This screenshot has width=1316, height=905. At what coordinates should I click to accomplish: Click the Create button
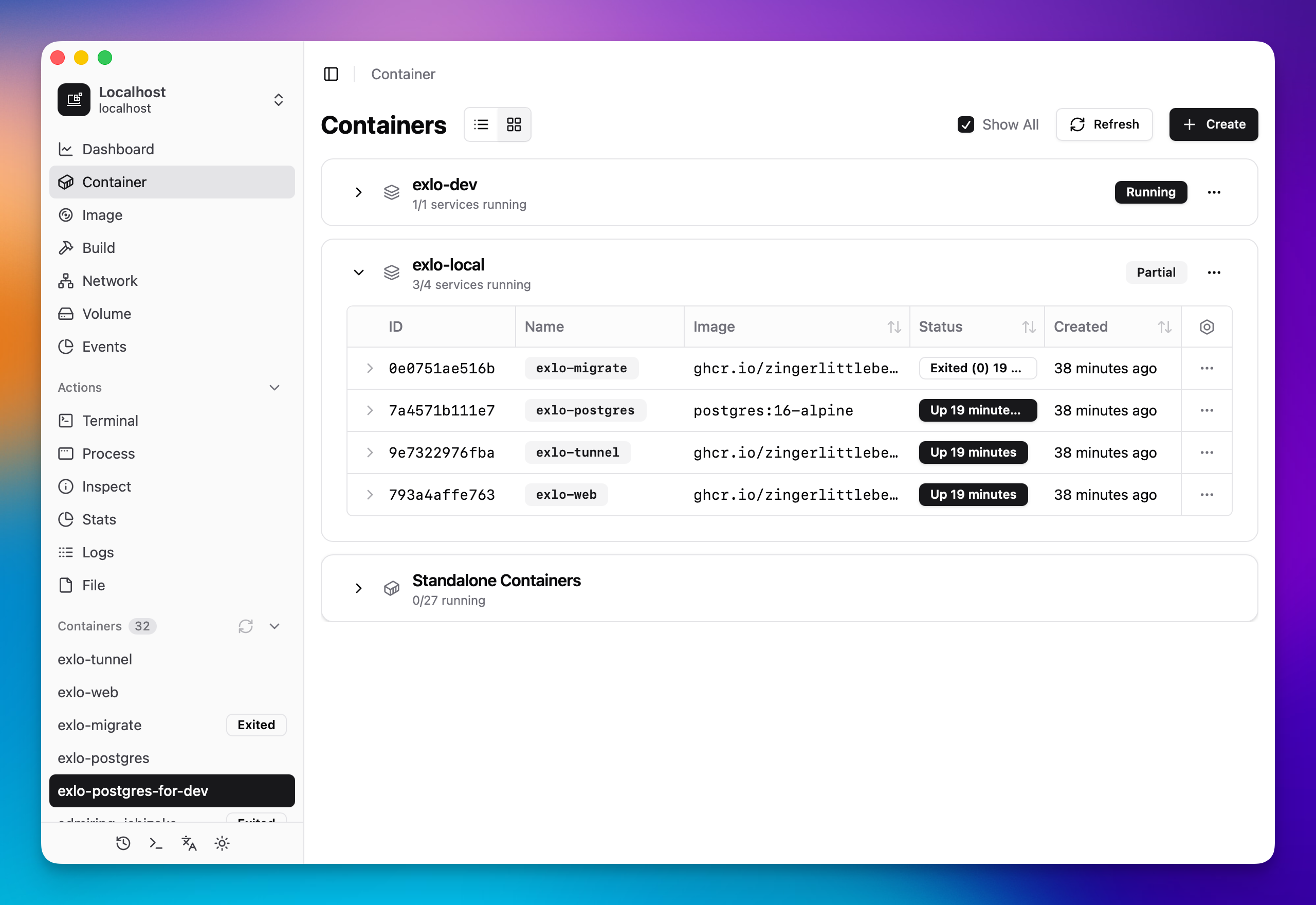tap(1213, 124)
